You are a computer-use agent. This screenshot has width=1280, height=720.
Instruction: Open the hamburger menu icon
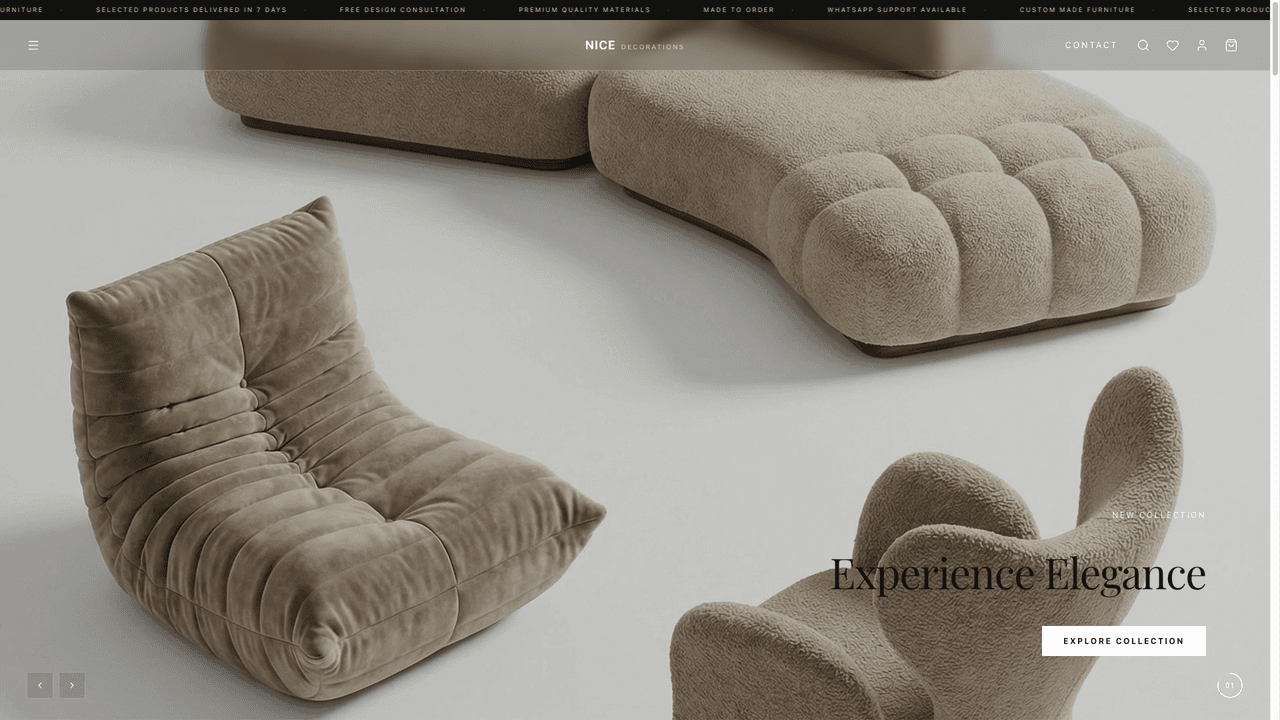33,45
